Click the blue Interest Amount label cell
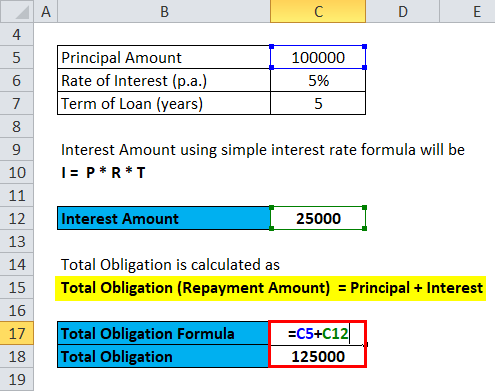This screenshot has height=391, width=495. 164,218
